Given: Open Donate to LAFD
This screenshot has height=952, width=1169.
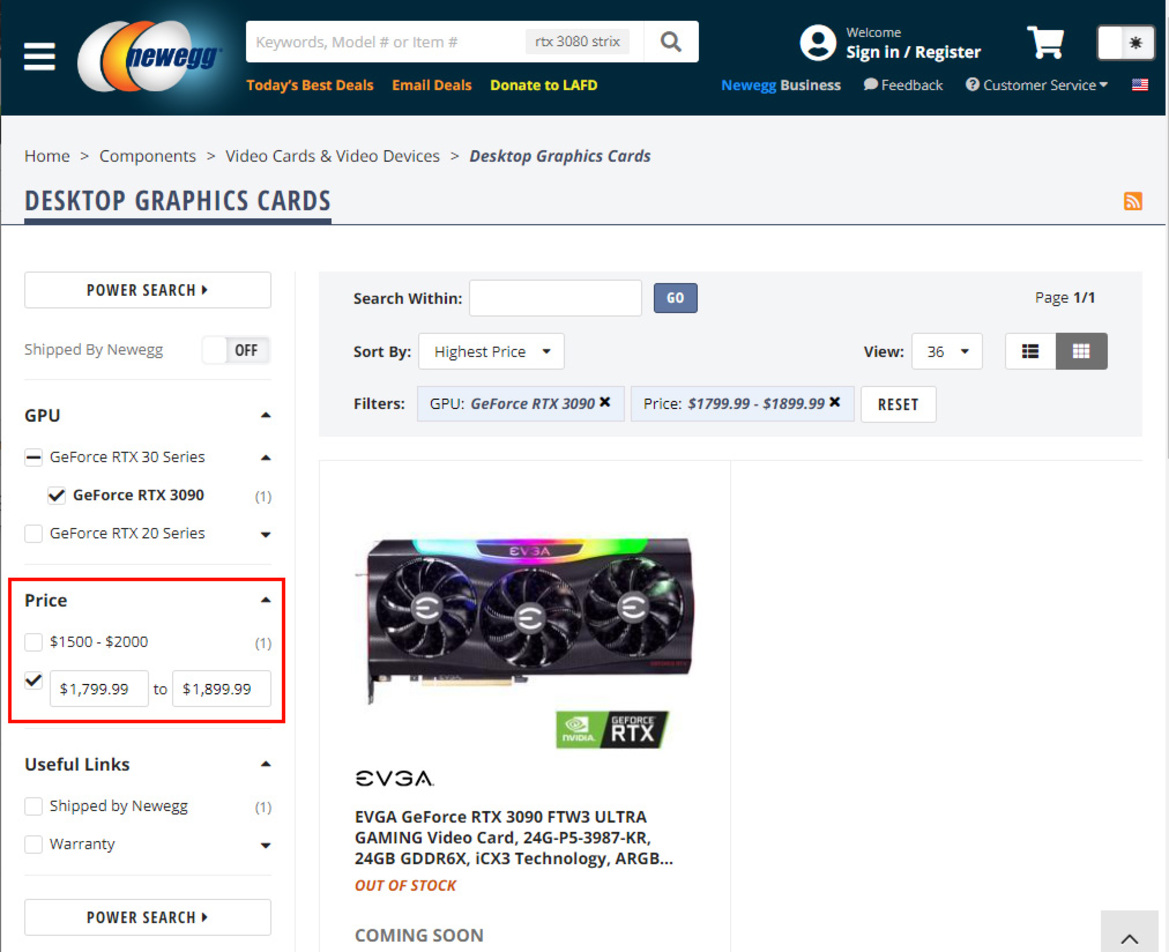Looking at the screenshot, I should 543,85.
